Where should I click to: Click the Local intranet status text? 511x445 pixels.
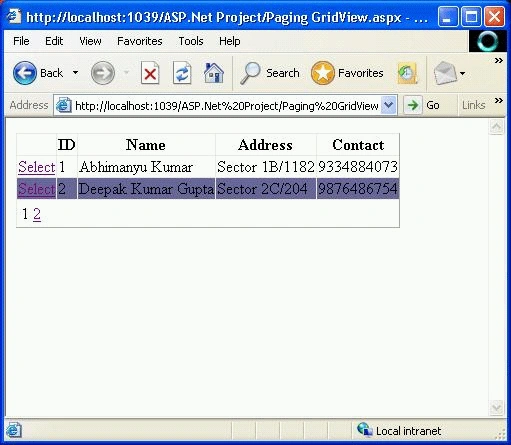click(409, 431)
